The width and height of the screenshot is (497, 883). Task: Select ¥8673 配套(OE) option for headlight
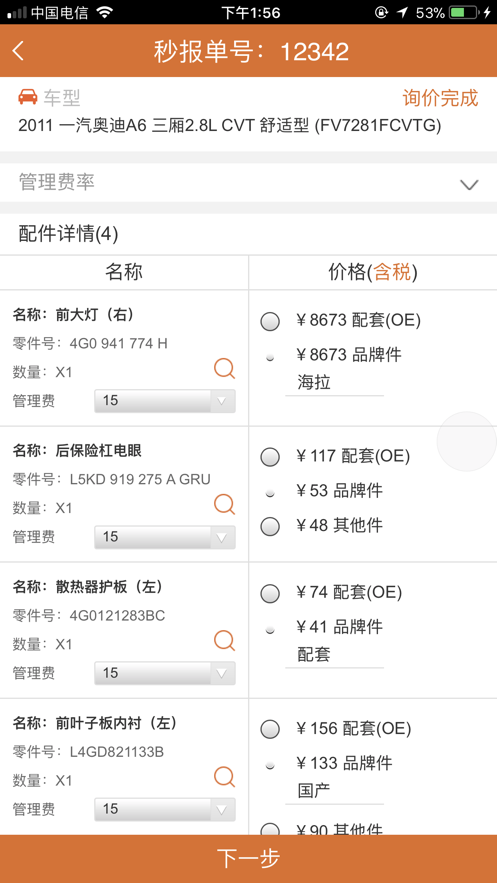coord(270,322)
